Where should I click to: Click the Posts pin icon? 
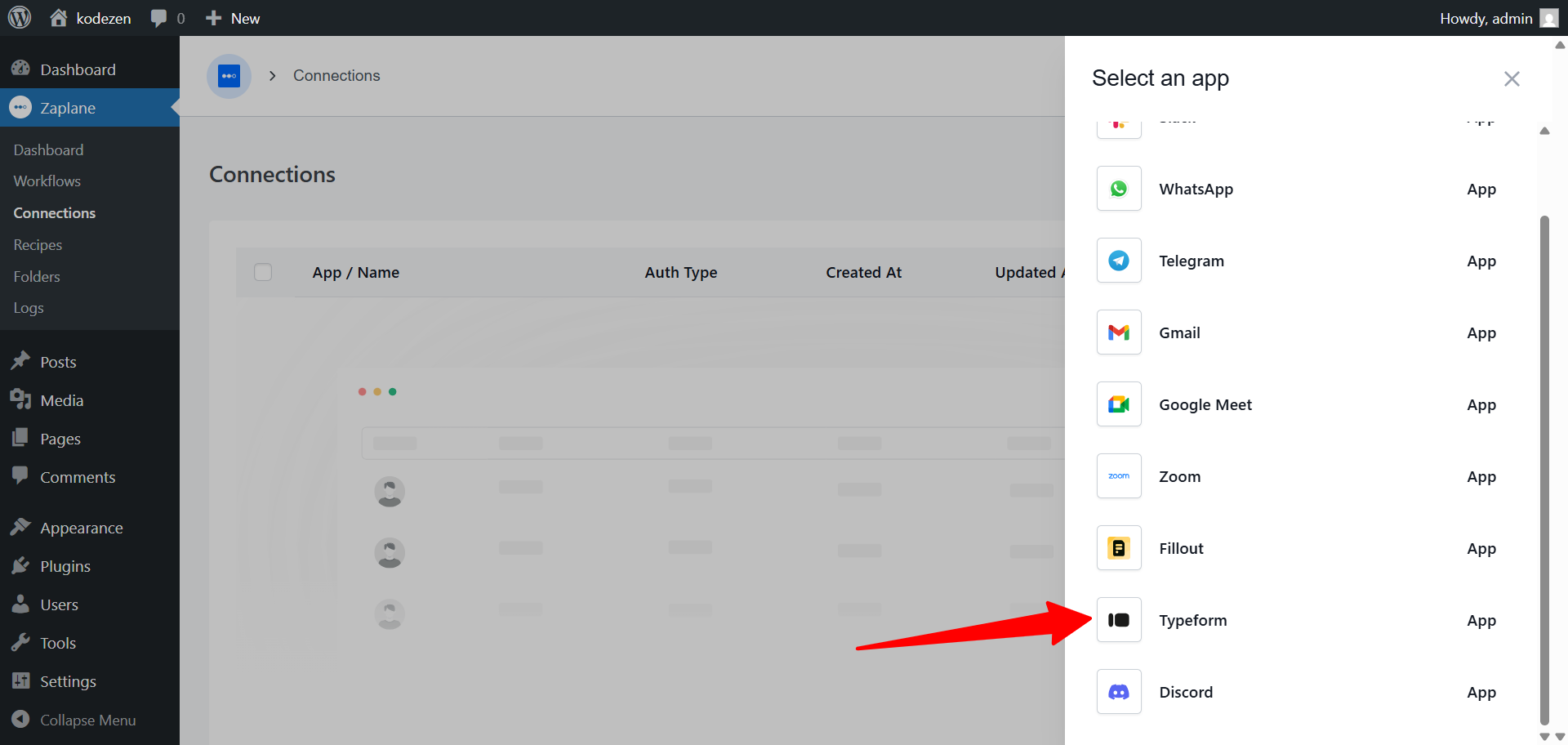pyautogui.click(x=20, y=361)
